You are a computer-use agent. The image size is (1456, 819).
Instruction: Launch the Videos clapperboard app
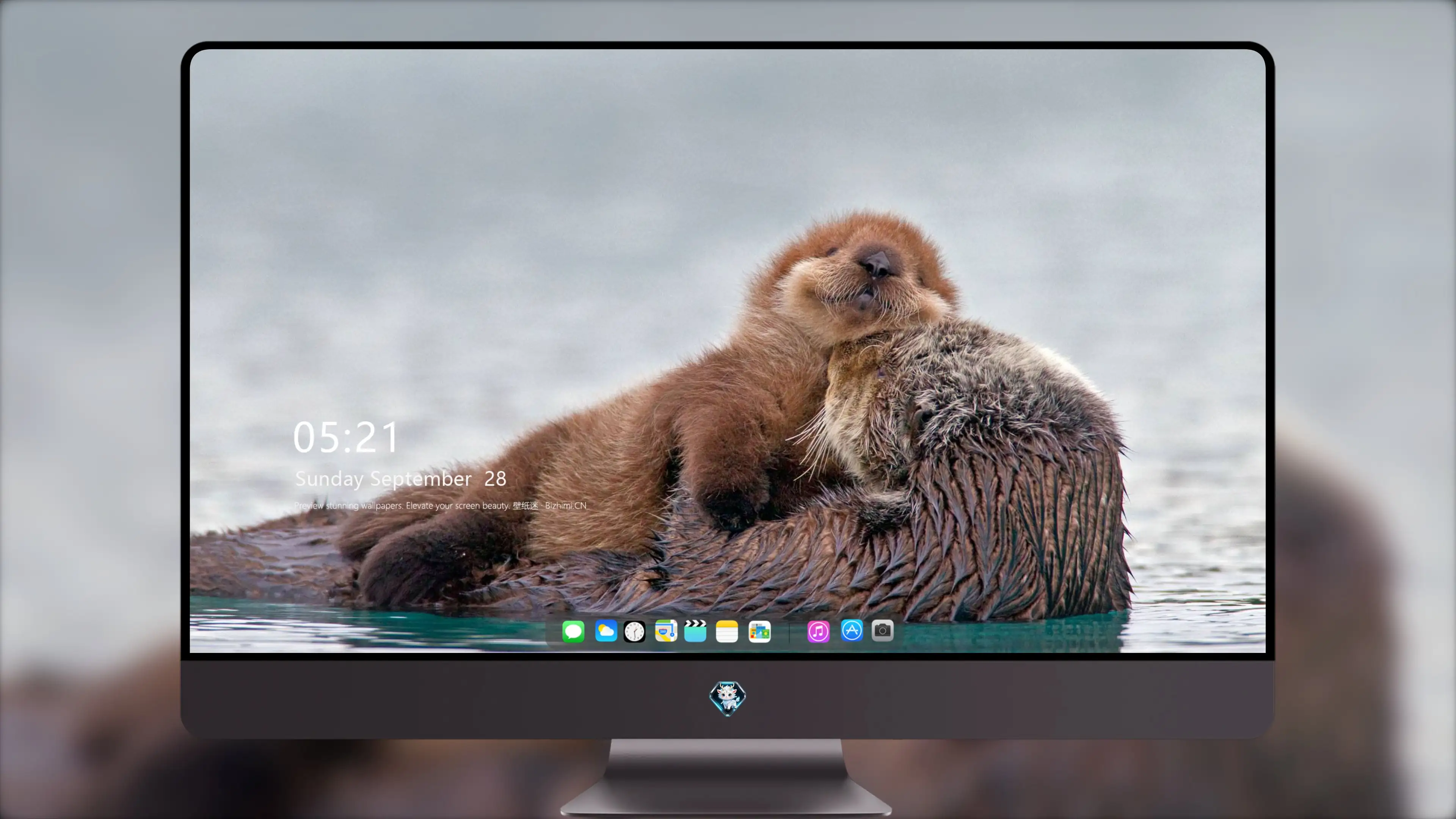click(695, 631)
